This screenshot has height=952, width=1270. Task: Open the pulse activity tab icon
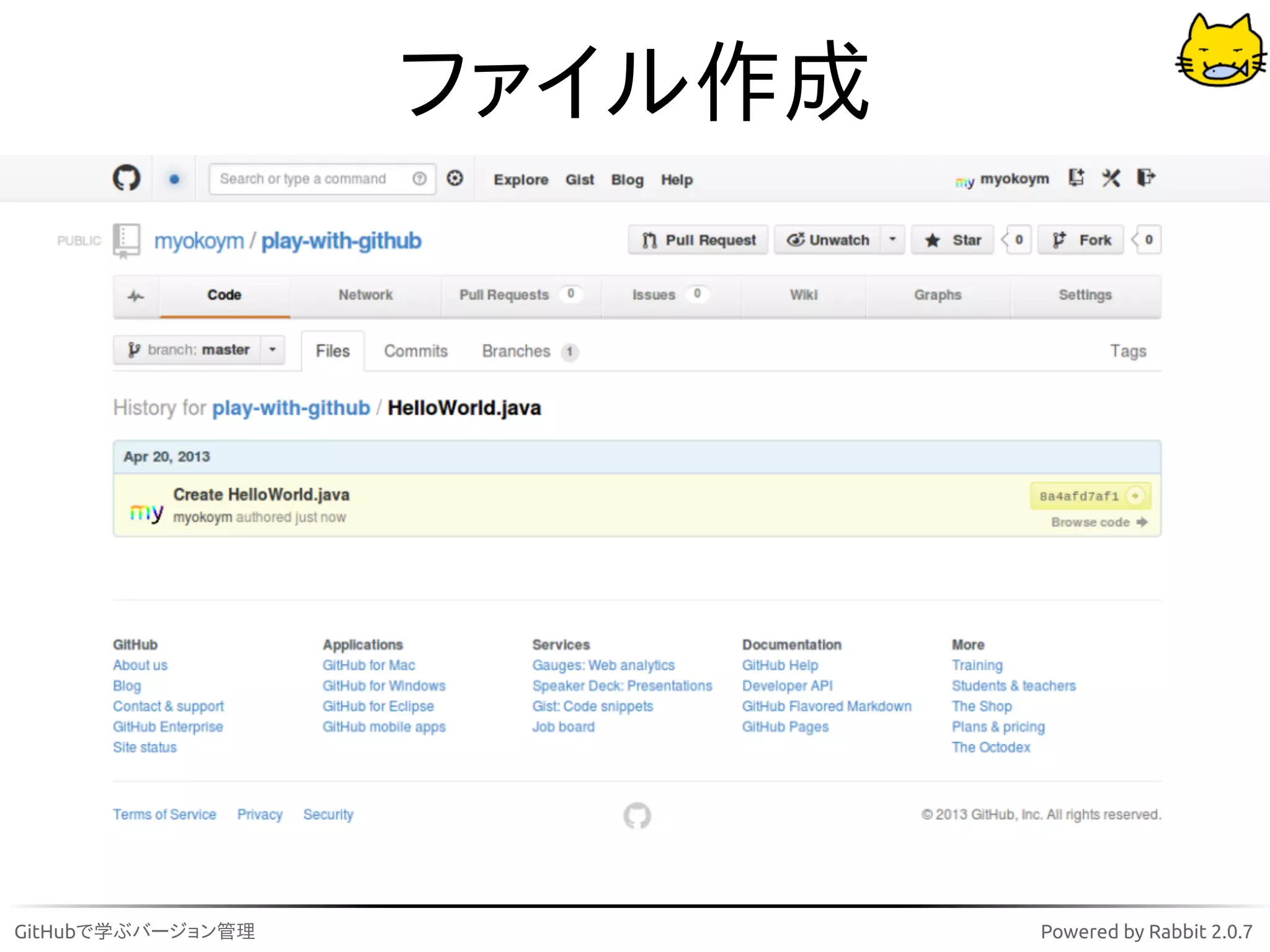point(136,296)
